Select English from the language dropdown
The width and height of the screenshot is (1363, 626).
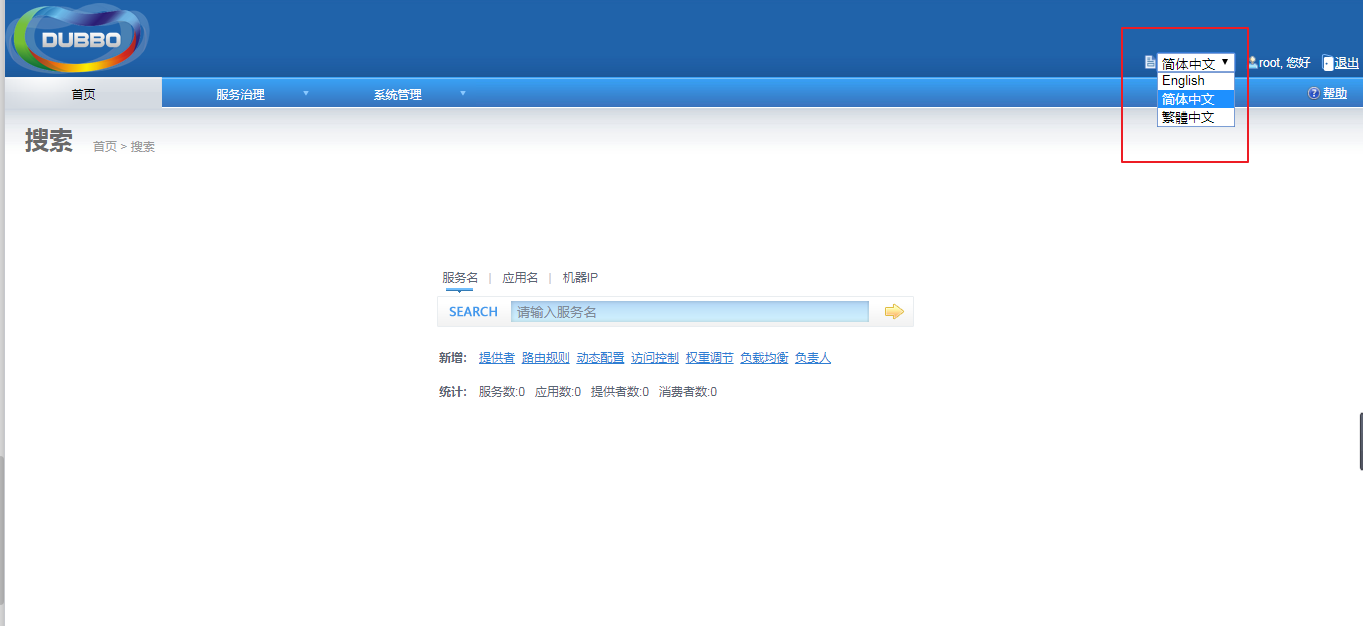(x=1183, y=80)
